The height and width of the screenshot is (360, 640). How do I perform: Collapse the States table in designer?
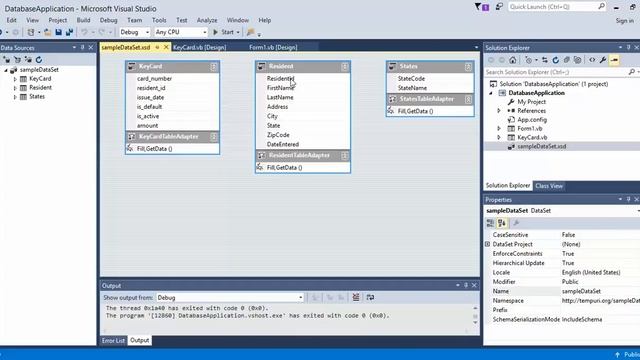coord(468,67)
